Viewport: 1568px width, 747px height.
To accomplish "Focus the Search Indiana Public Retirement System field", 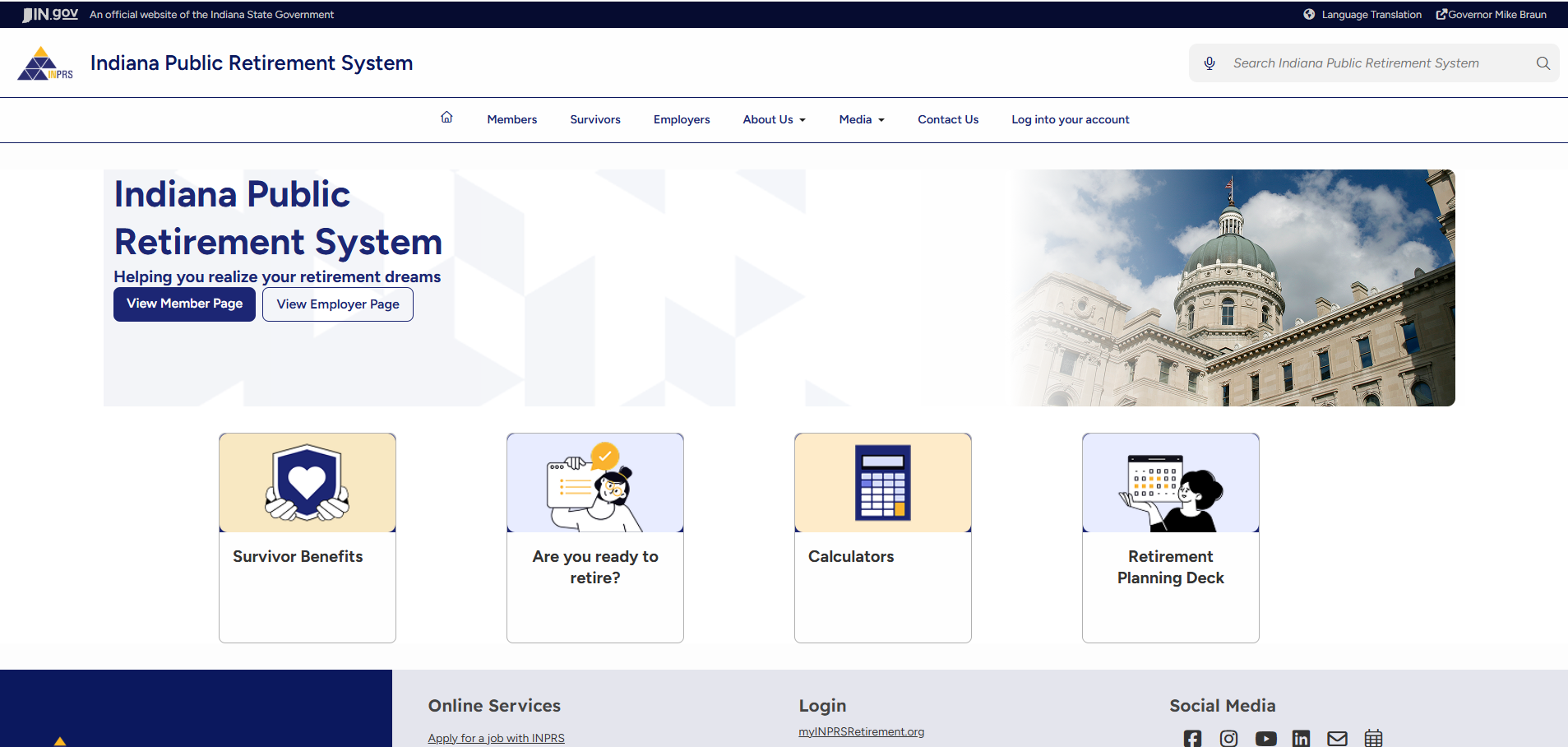I will [x=1374, y=63].
